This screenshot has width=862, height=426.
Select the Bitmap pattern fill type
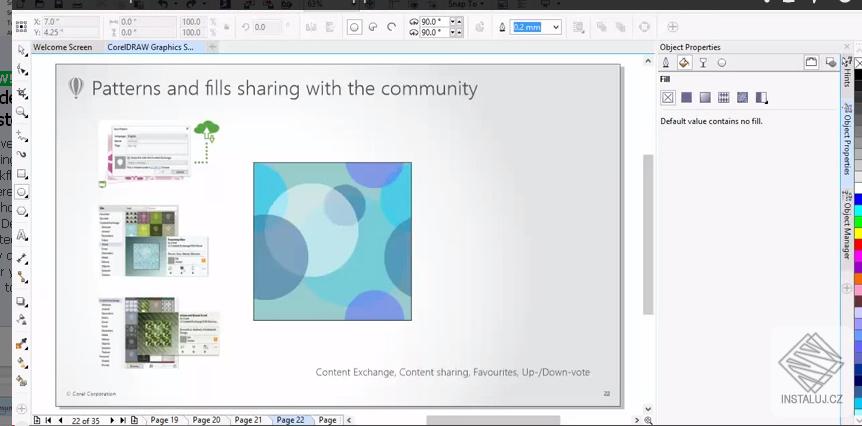click(742, 97)
